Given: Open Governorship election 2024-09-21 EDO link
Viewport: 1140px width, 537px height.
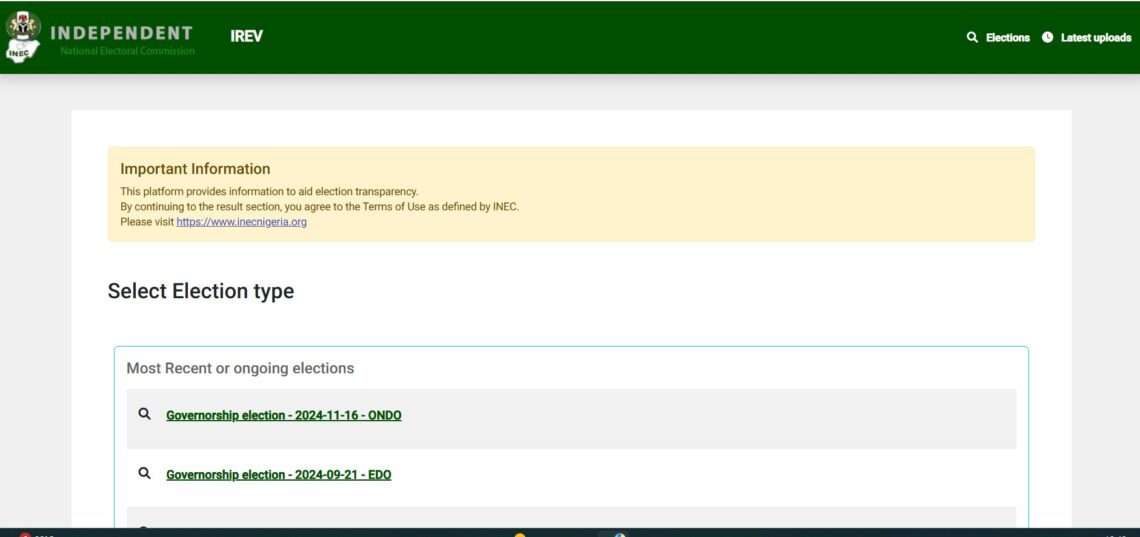Looking at the screenshot, I should click(278, 475).
